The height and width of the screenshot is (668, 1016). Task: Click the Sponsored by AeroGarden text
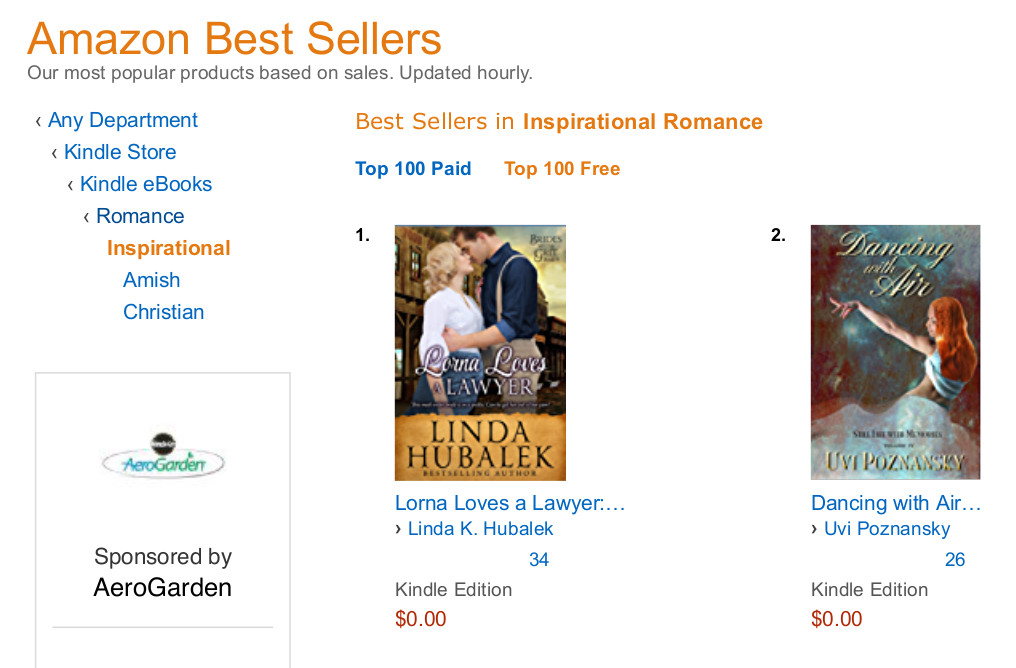(163, 571)
